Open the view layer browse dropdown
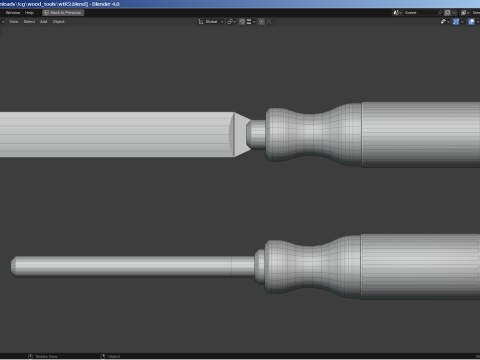 pyautogui.click(x=465, y=13)
